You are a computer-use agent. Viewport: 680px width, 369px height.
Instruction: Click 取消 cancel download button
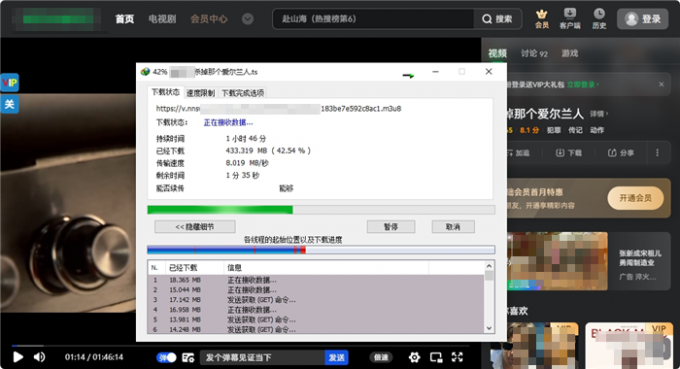click(453, 227)
